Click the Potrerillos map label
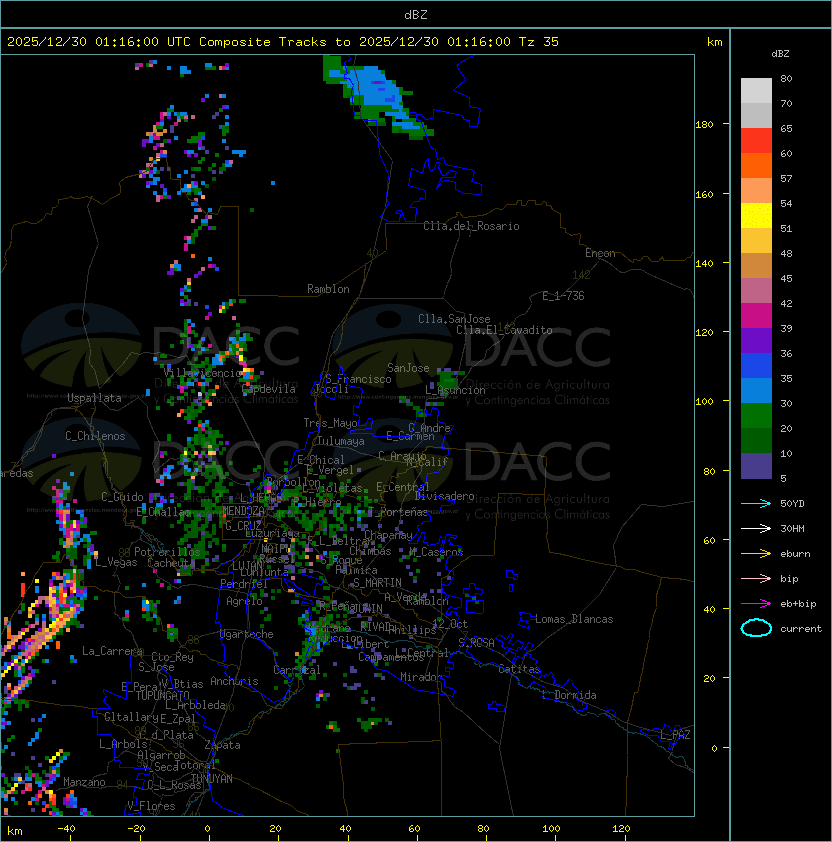Viewport: 832px width, 842px height. click(167, 551)
